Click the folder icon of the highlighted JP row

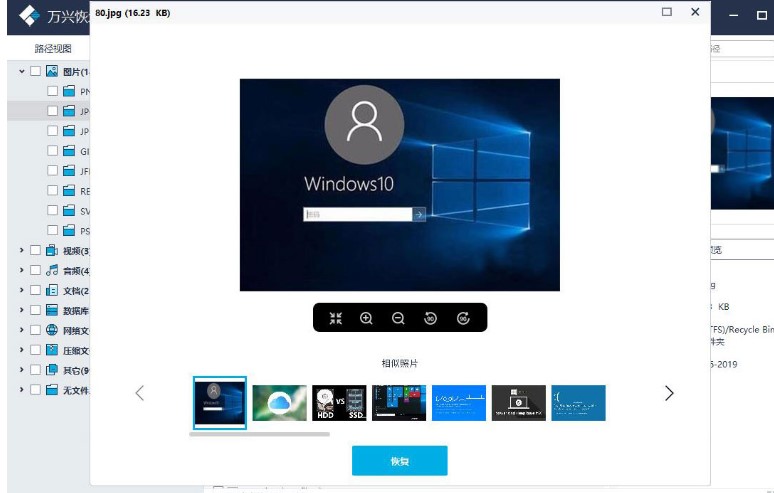(69, 111)
